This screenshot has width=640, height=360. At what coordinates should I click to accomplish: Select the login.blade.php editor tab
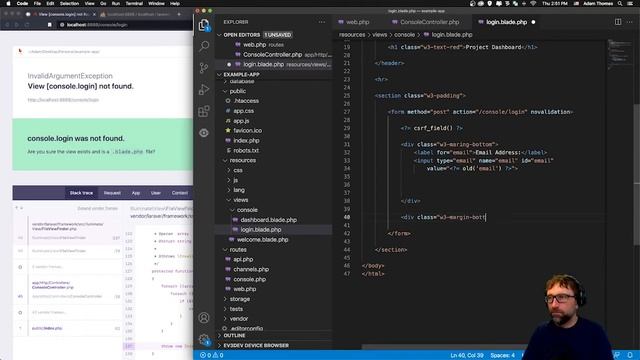506,22
